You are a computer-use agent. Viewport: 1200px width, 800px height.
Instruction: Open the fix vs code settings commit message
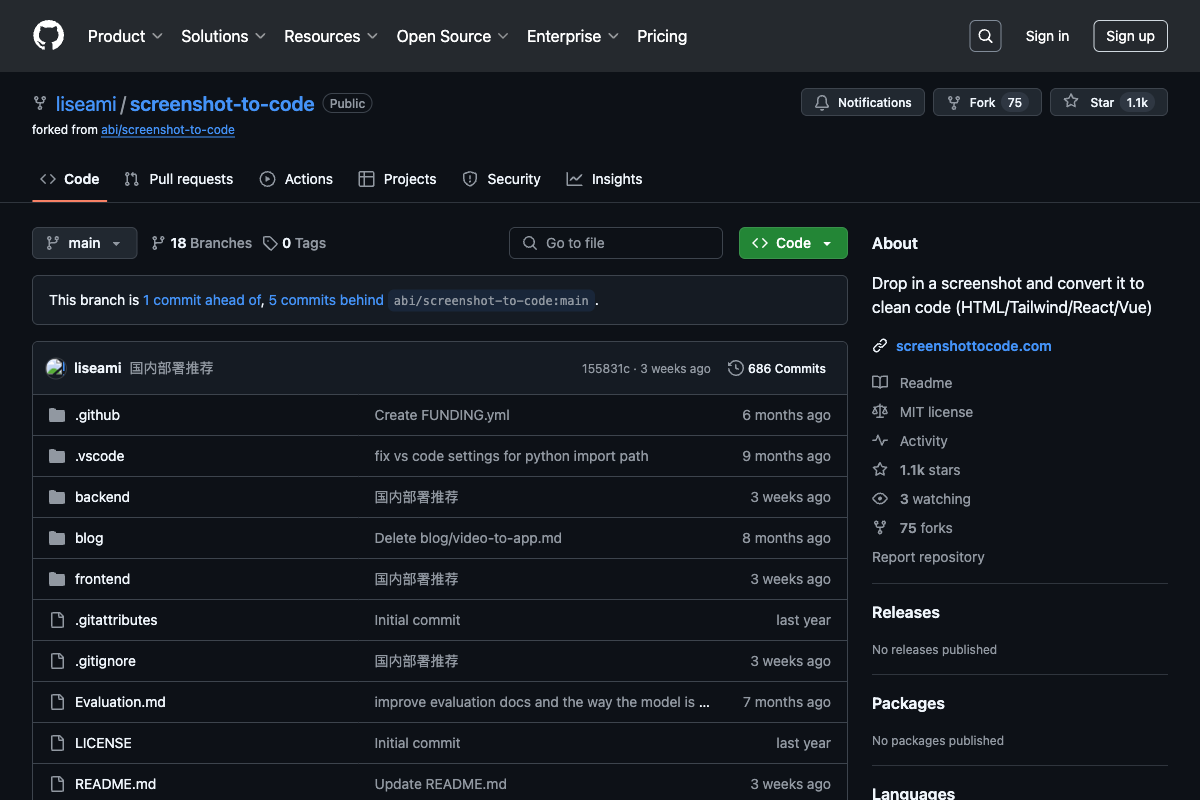pos(511,456)
